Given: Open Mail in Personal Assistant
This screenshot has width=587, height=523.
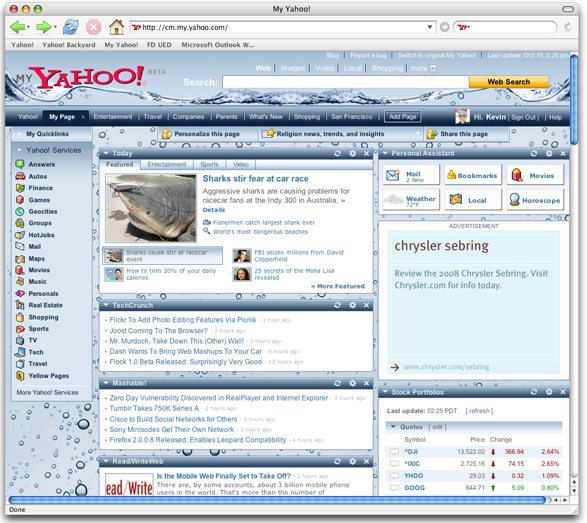Looking at the screenshot, I should 411,176.
